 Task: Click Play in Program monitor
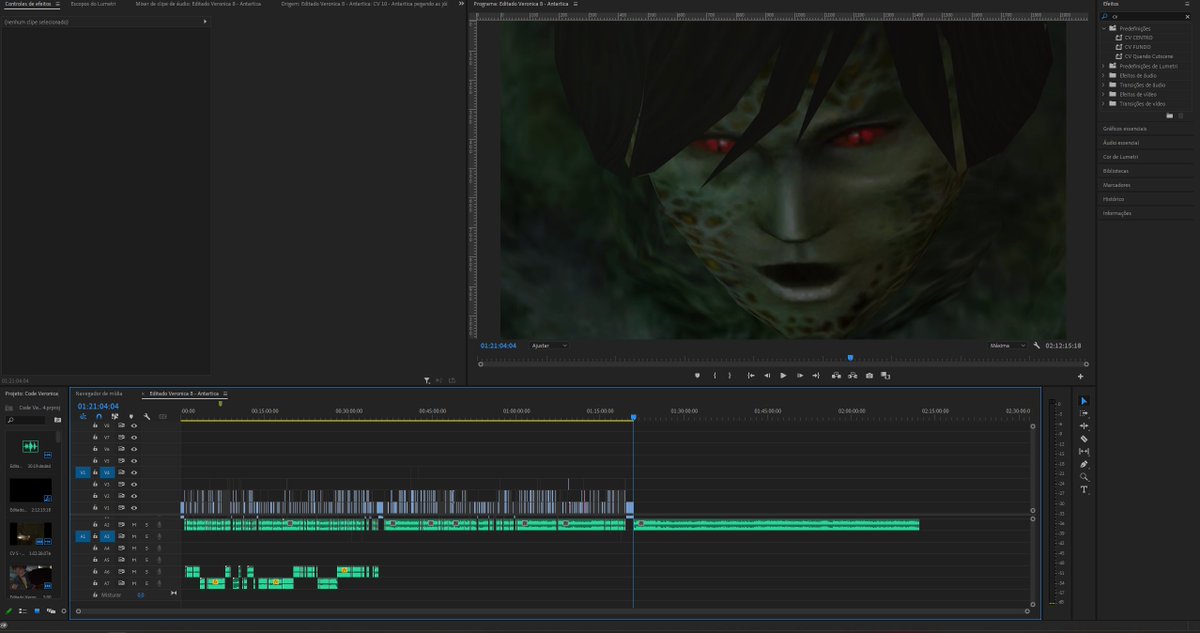tap(783, 376)
